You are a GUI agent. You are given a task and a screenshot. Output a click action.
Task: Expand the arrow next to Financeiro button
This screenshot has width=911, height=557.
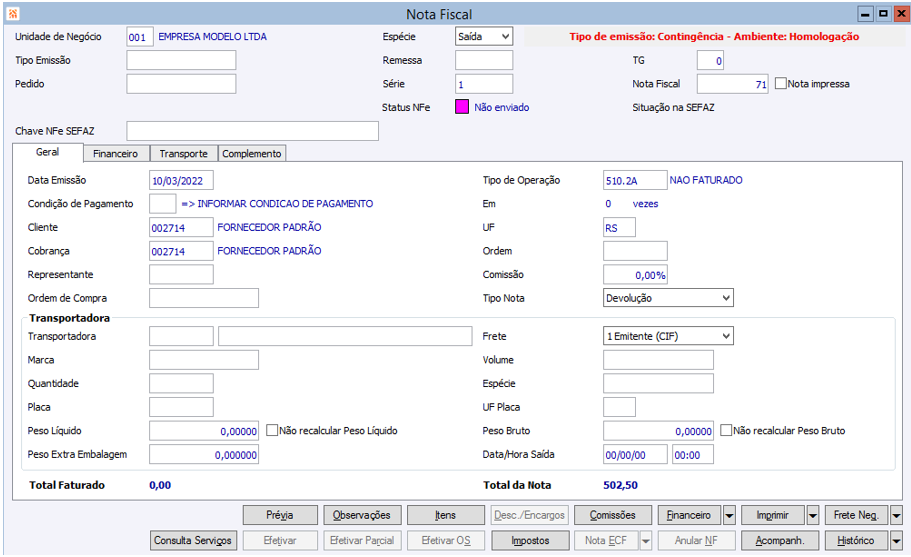click(729, 515)
